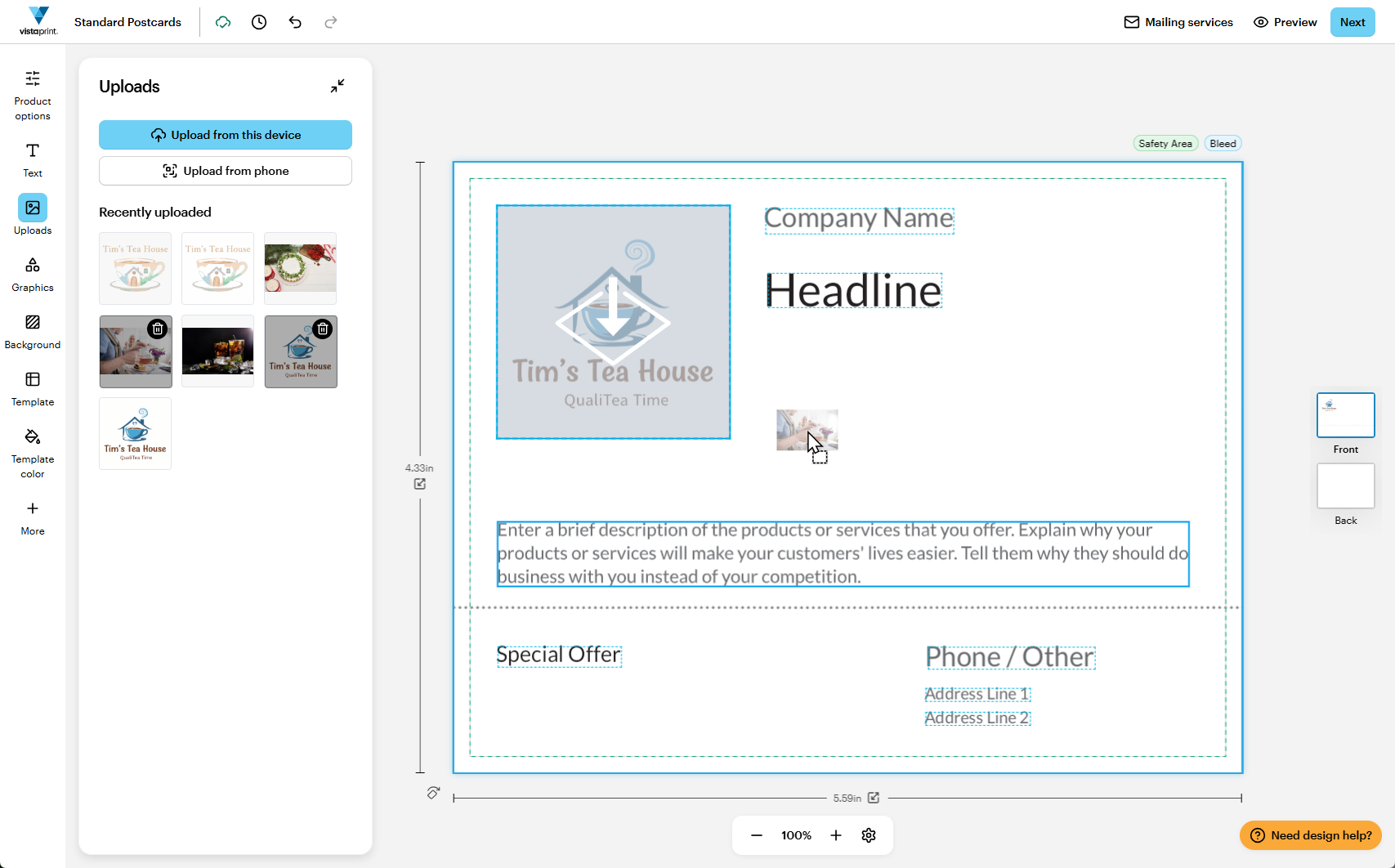Open the Uploads panel icon
The height and width of the screenshot is (868, 1395).
(x=33, y=208)
